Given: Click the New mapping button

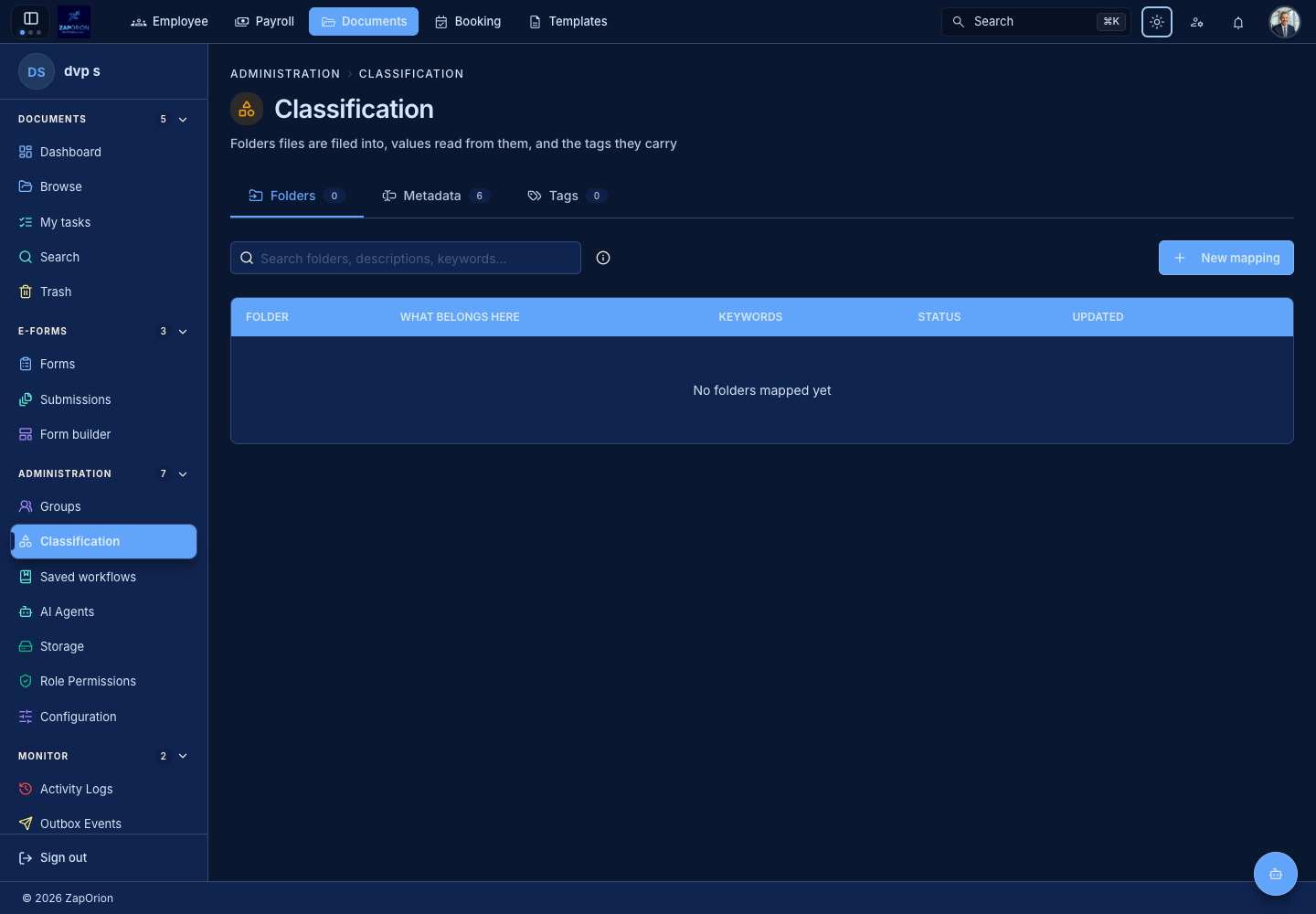Looking at the screenshot, I should [1226, 258].
